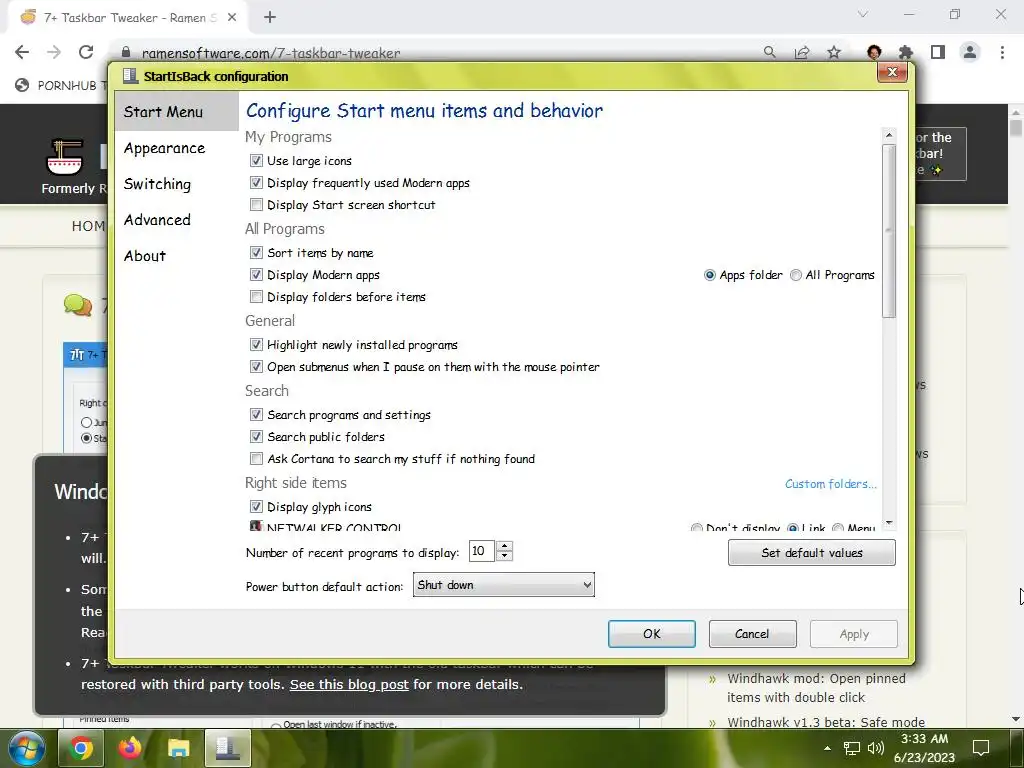This screenshot has height=768, width=1024.
Task: Toggle Highlight newly installed programs
Action: (x=256, y=345)
